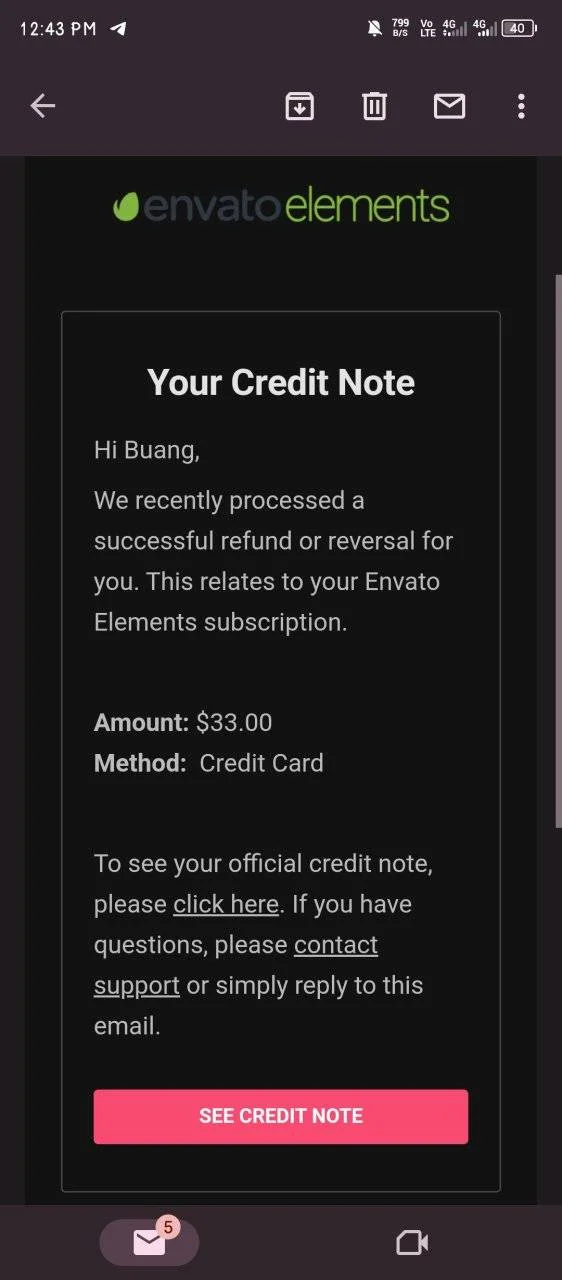Open the "click here" link

(226, 904)
